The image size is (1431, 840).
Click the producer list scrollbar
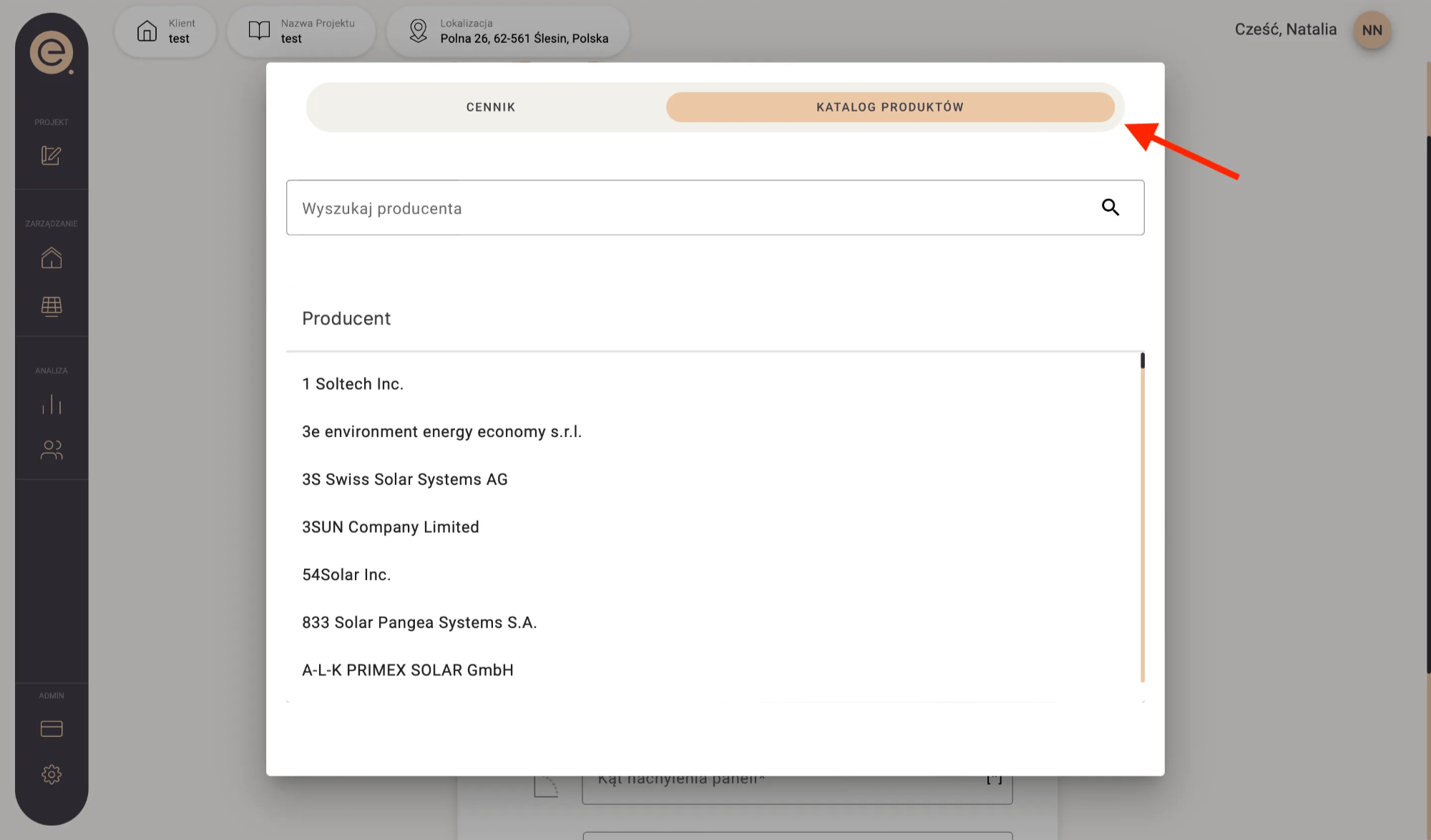pyautogui.click(x=1143, y=517)
